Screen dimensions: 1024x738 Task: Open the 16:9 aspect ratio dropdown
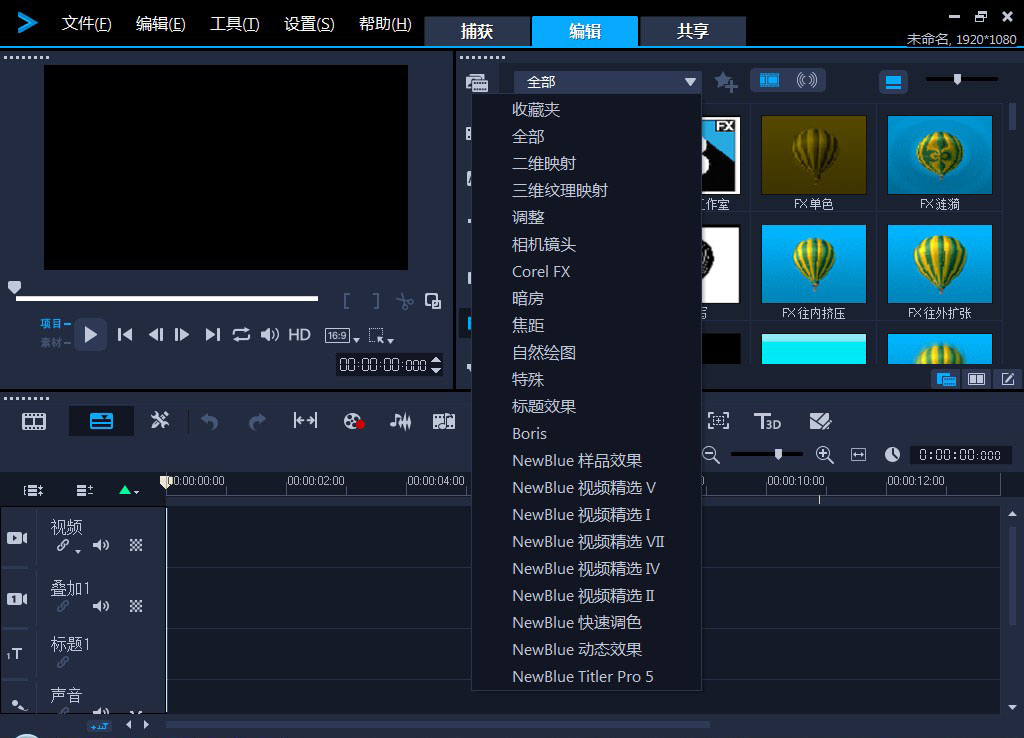(342, 336)
